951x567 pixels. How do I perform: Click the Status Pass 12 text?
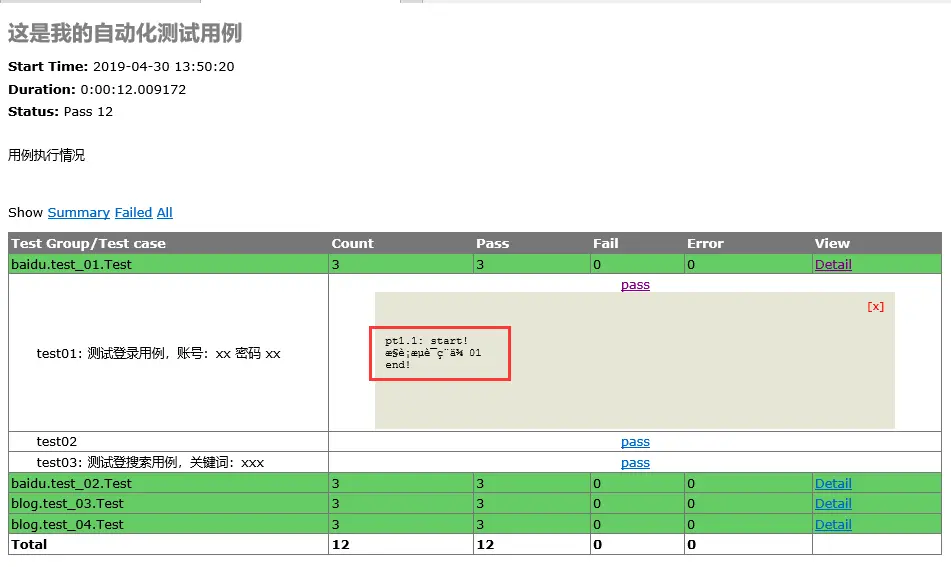tap(61, 112)
